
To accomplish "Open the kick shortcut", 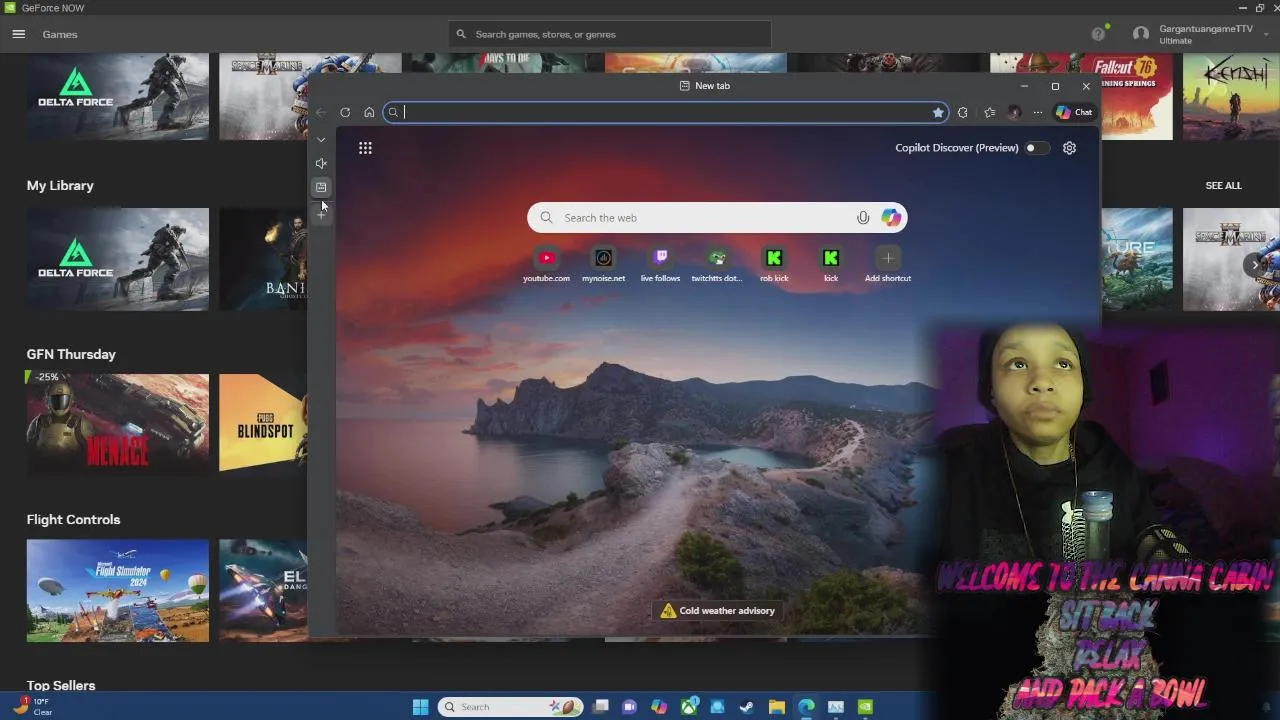I will click(831, 264).
